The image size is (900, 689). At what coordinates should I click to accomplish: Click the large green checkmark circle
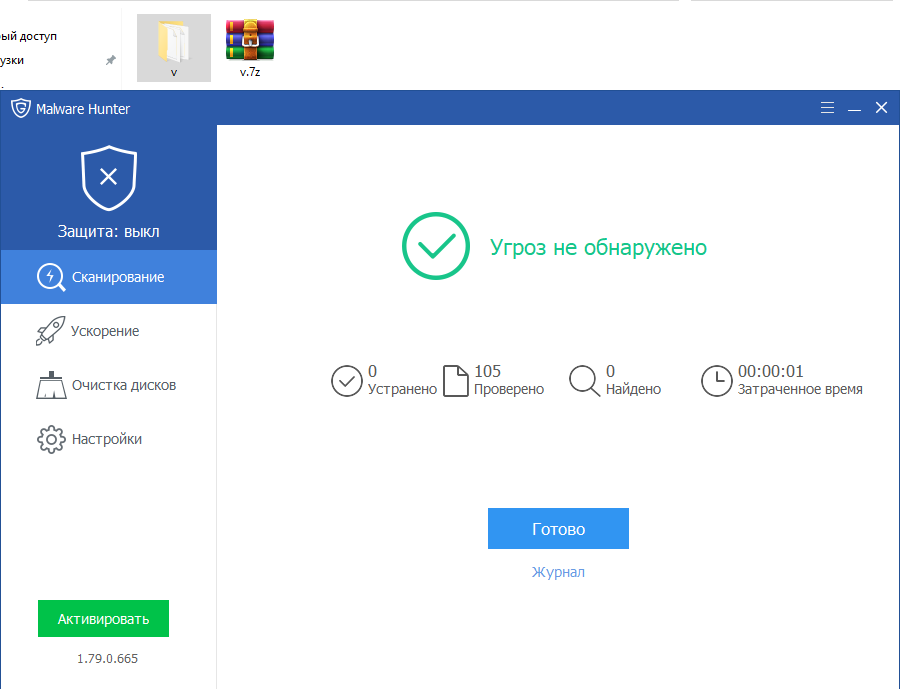(x=436, y=246)
